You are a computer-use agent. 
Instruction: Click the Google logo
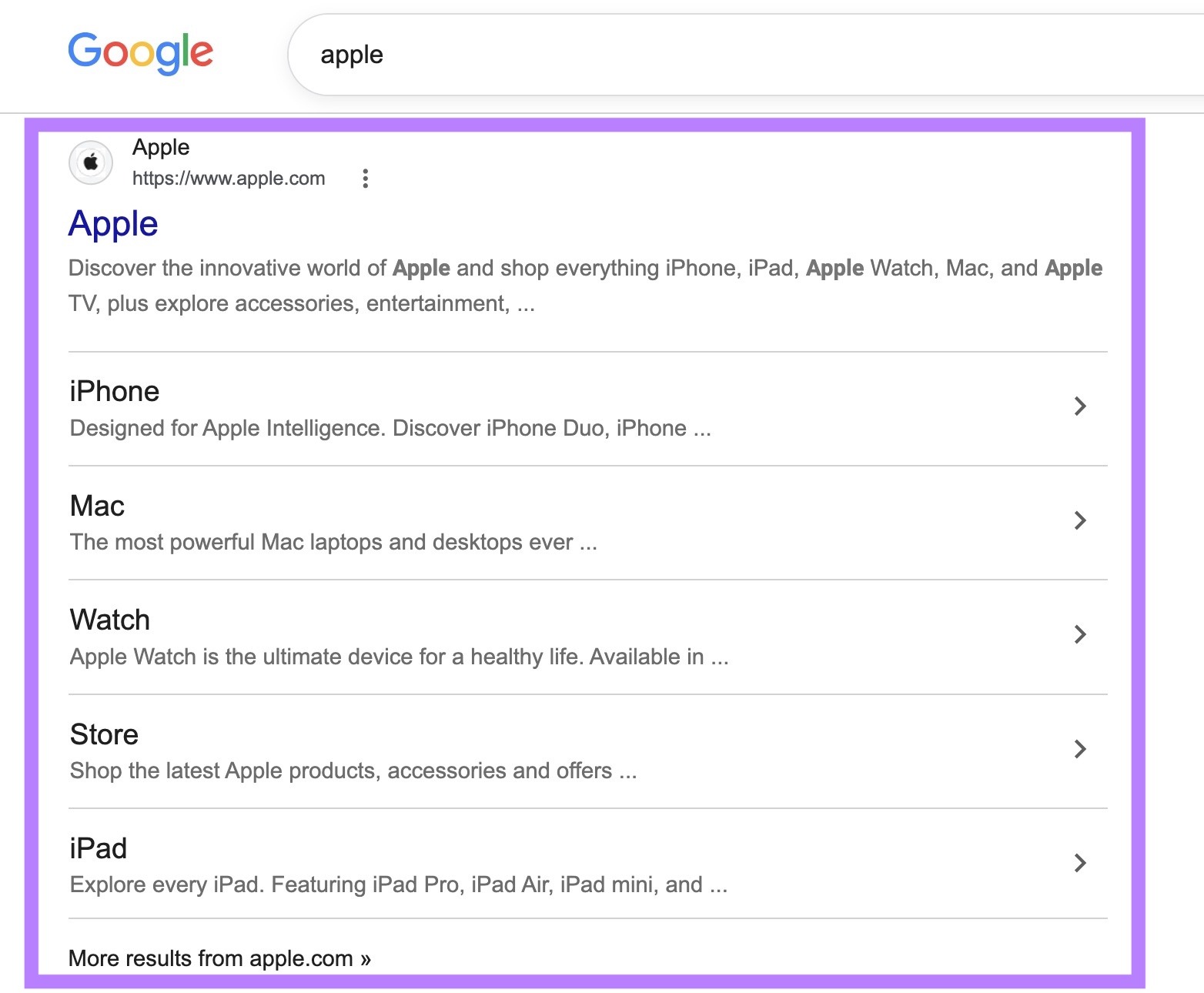point(140,53)
